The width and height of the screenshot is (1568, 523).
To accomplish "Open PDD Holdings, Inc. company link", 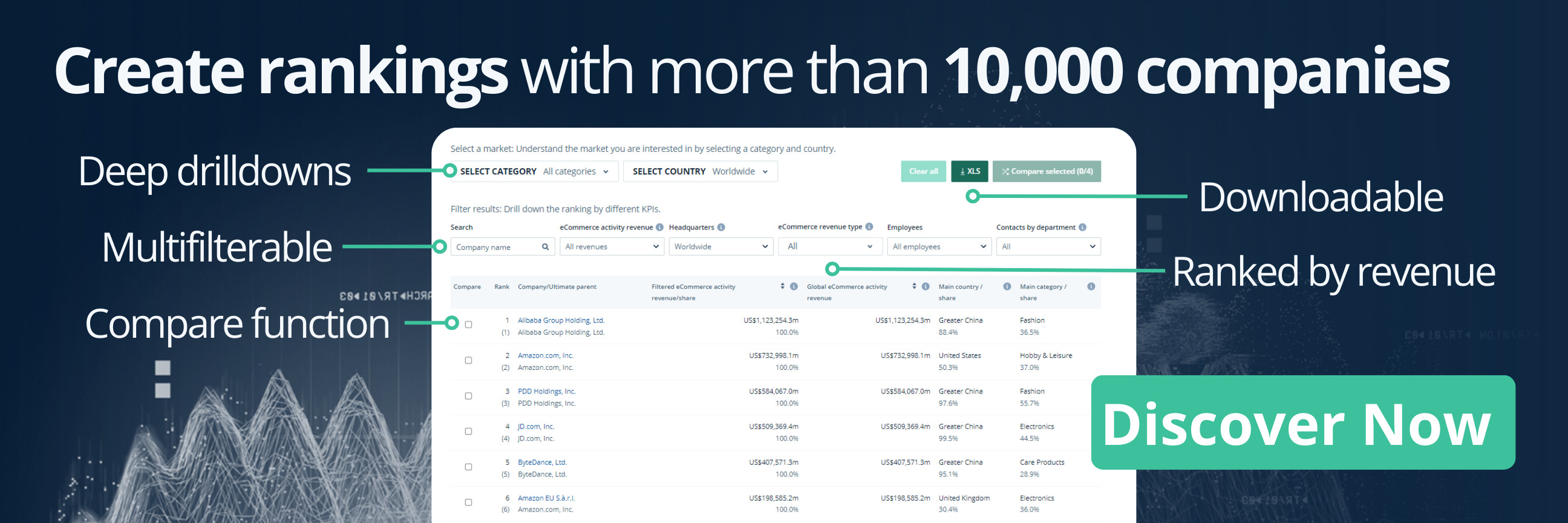I will click(x=546, y=392).
